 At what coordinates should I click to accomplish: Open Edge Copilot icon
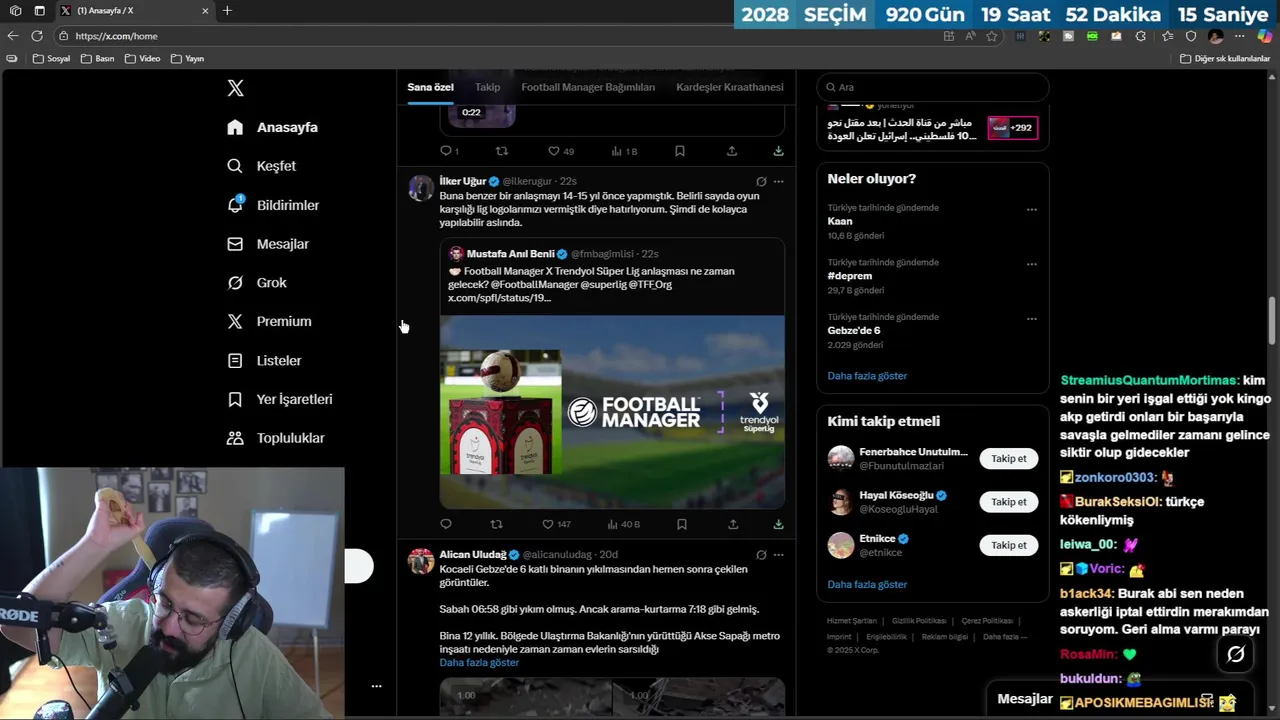[1264, 36]
